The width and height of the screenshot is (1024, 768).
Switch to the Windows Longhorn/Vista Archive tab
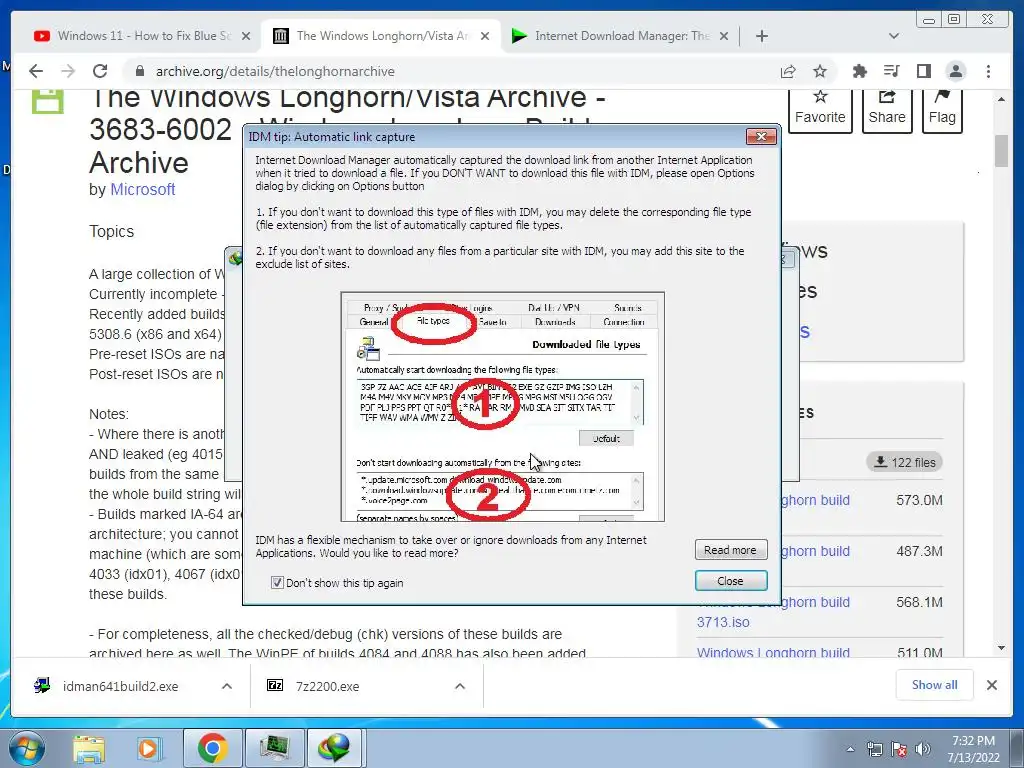click(382, 36)
